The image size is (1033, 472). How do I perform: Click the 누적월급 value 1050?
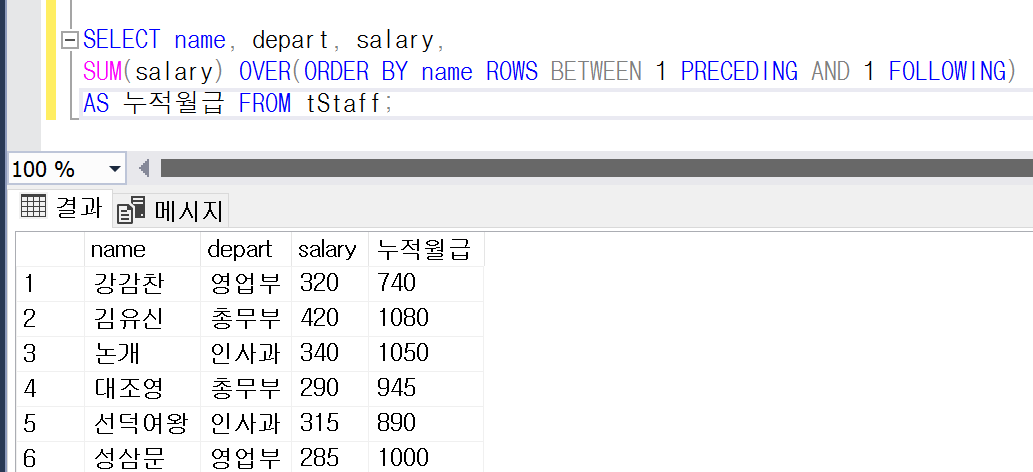[426, 353]
